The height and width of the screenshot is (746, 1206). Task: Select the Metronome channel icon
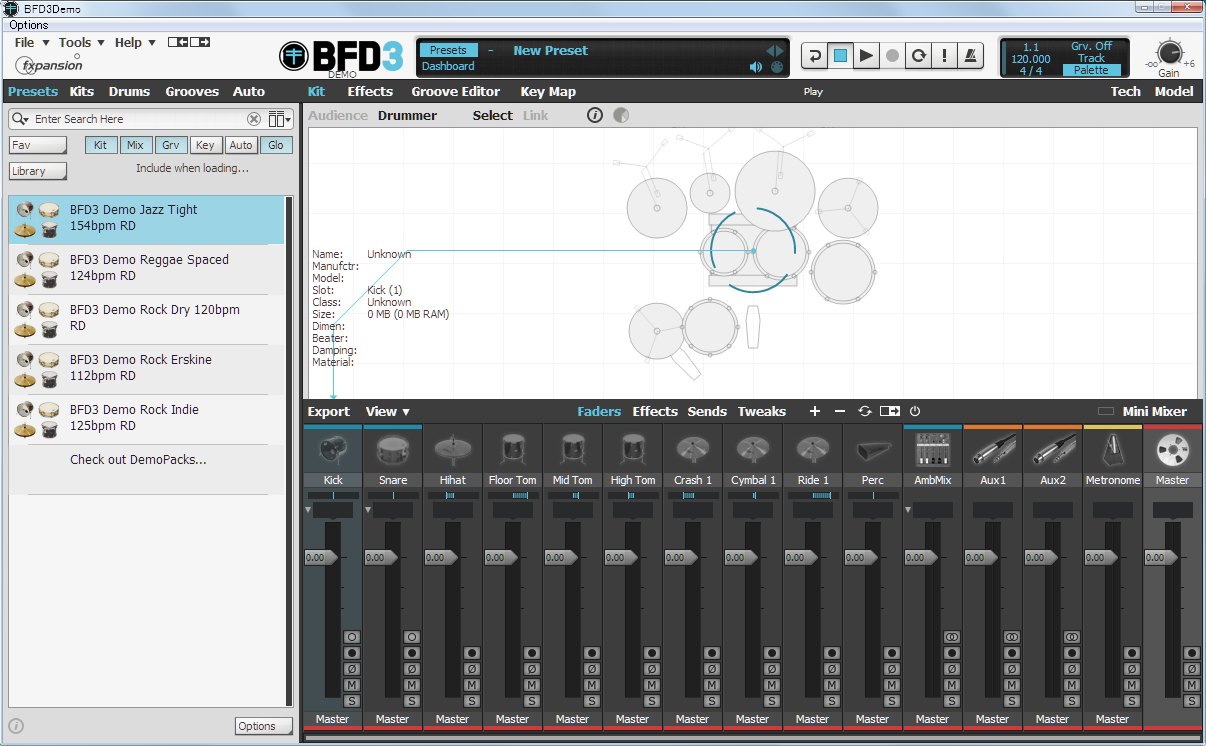[1112, 451]
